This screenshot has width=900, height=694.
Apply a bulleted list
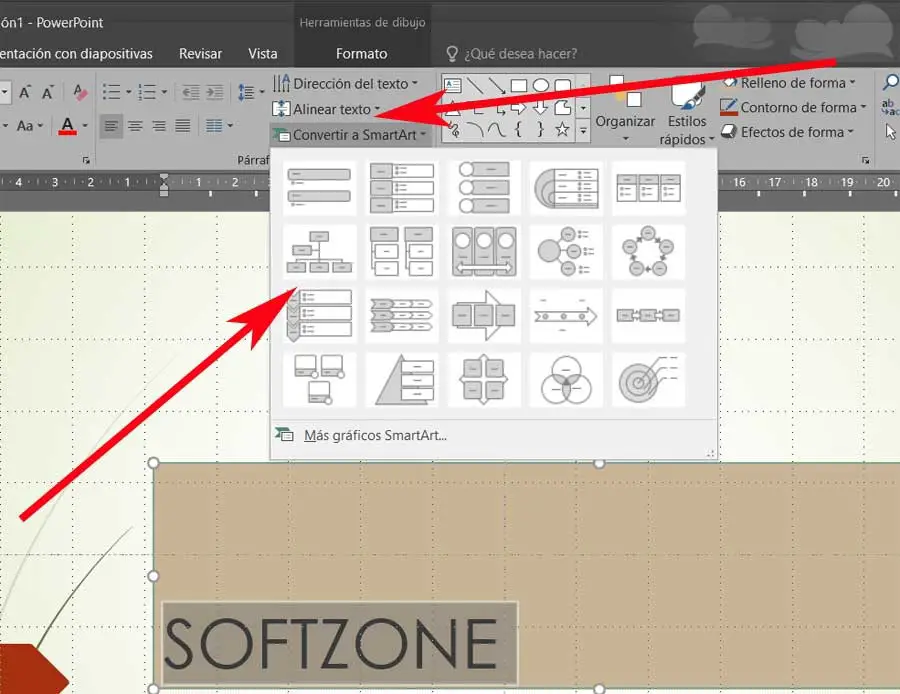[x=111, y=92]
